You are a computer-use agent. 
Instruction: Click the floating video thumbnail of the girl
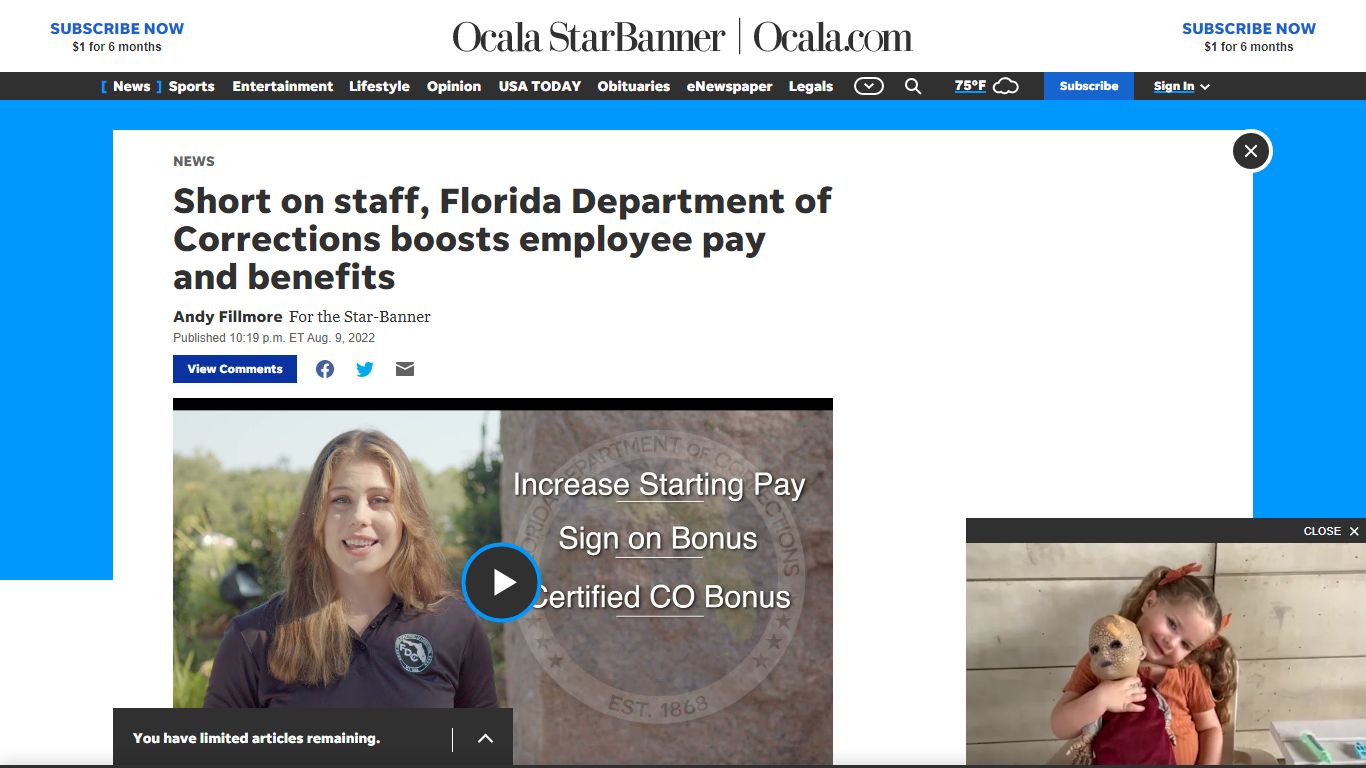1166,654
